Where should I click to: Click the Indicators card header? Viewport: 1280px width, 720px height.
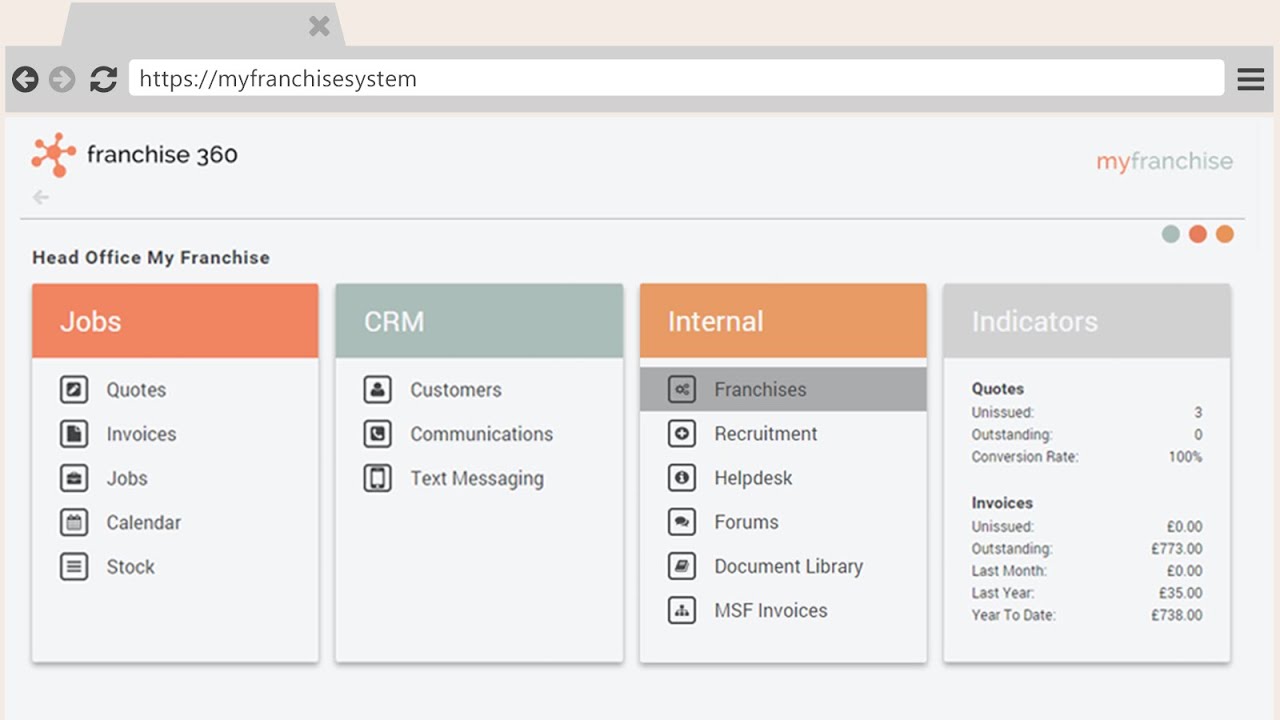point(1087,321)
